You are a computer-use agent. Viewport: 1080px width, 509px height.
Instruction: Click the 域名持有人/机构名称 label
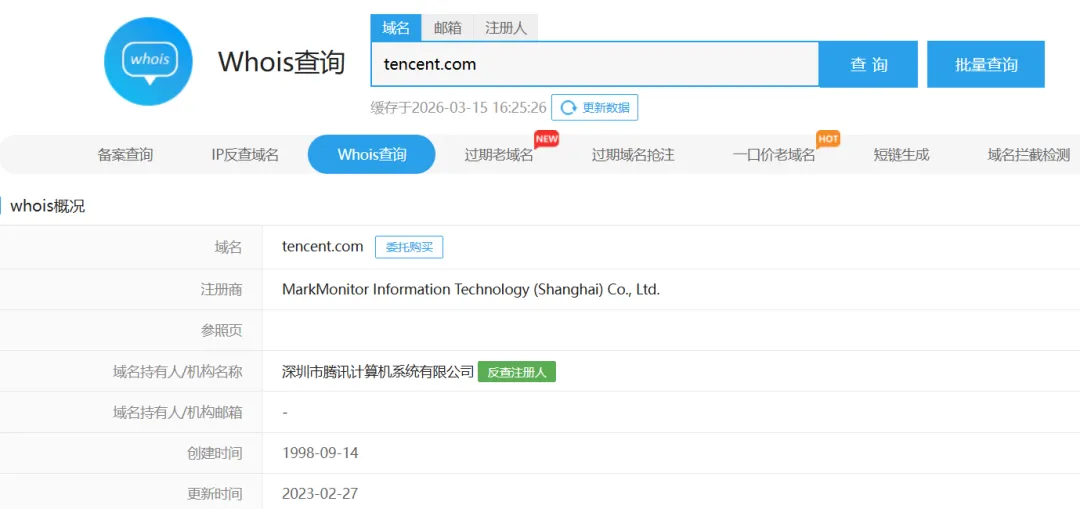point(178,372)
